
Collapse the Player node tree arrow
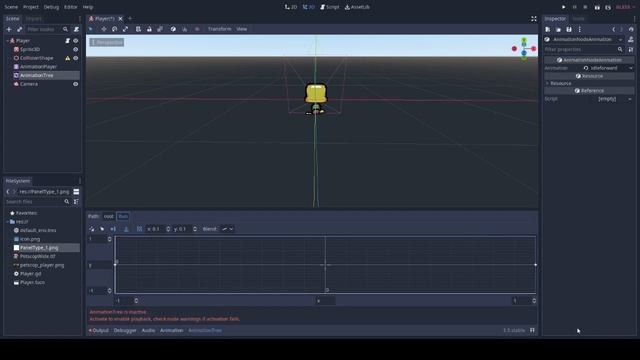pyautogui.click(x=7, y=41)
